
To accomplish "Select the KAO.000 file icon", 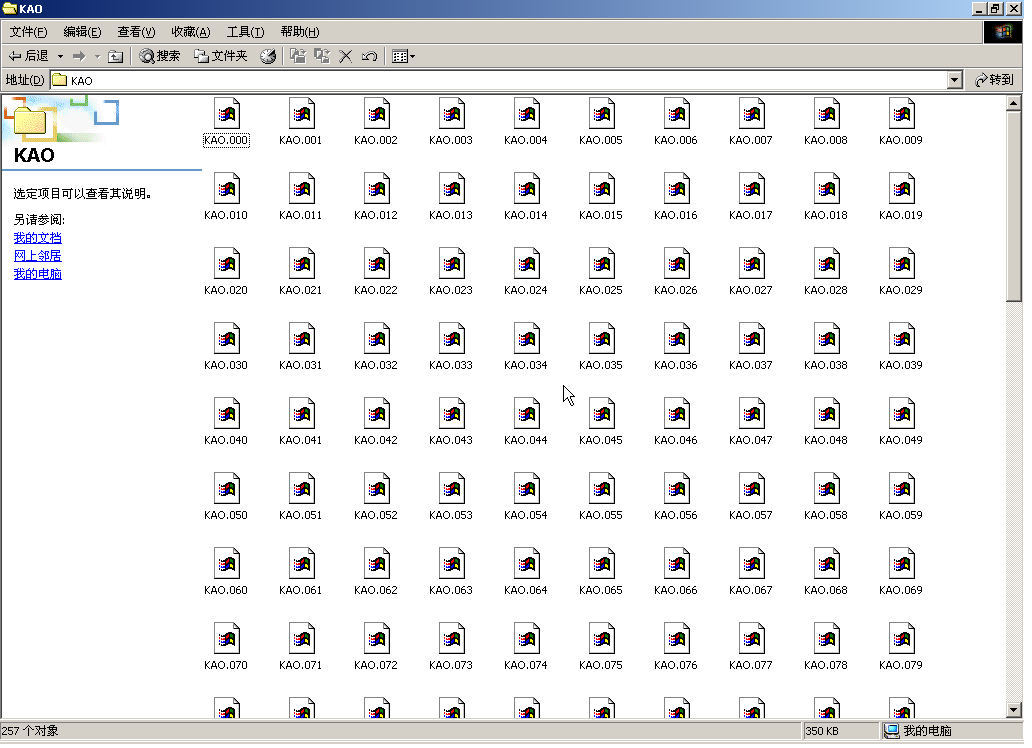I will click(226, 114).
